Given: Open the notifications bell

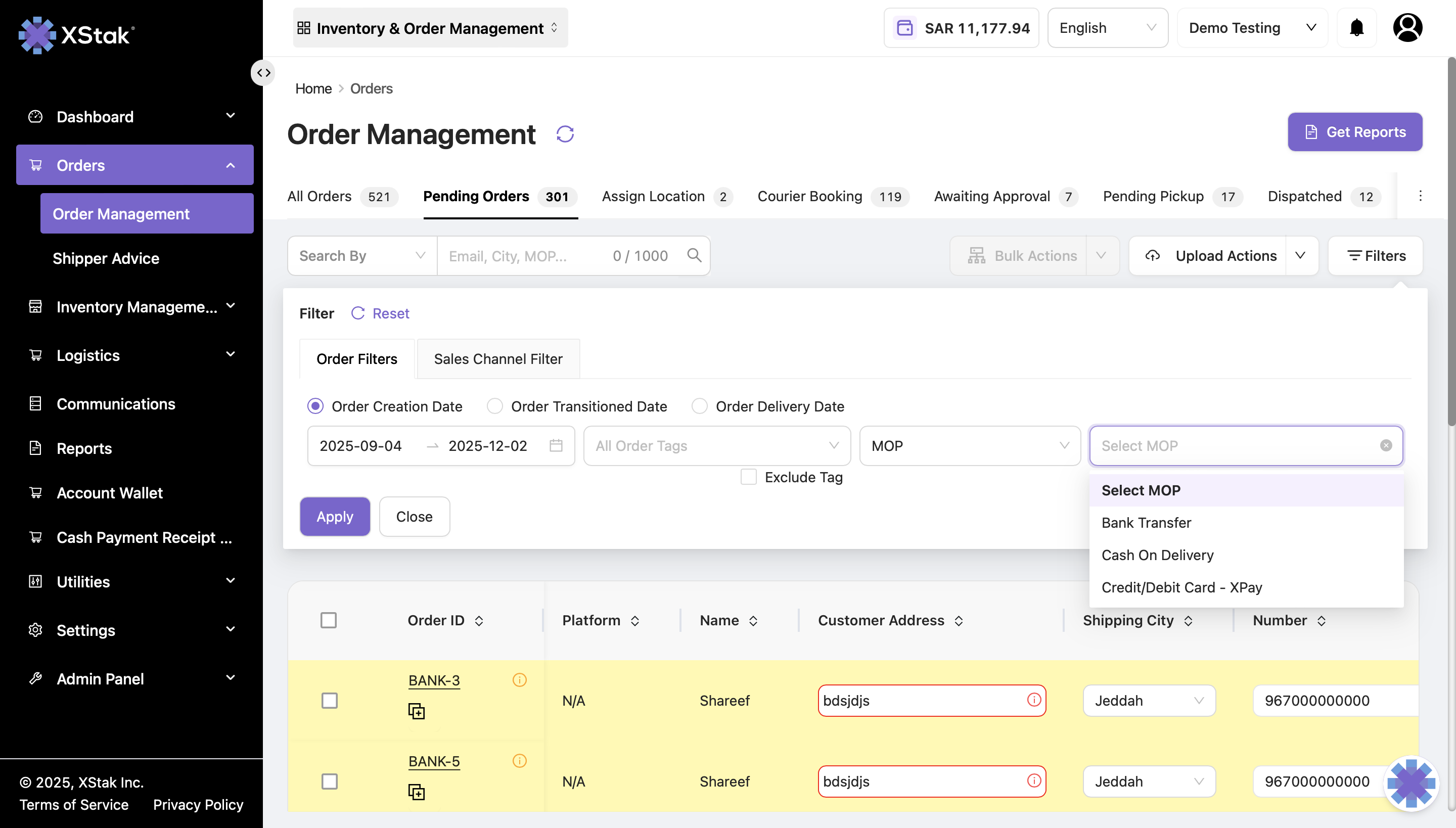Looking at the screenshot, I should (x=1356, y=28).
